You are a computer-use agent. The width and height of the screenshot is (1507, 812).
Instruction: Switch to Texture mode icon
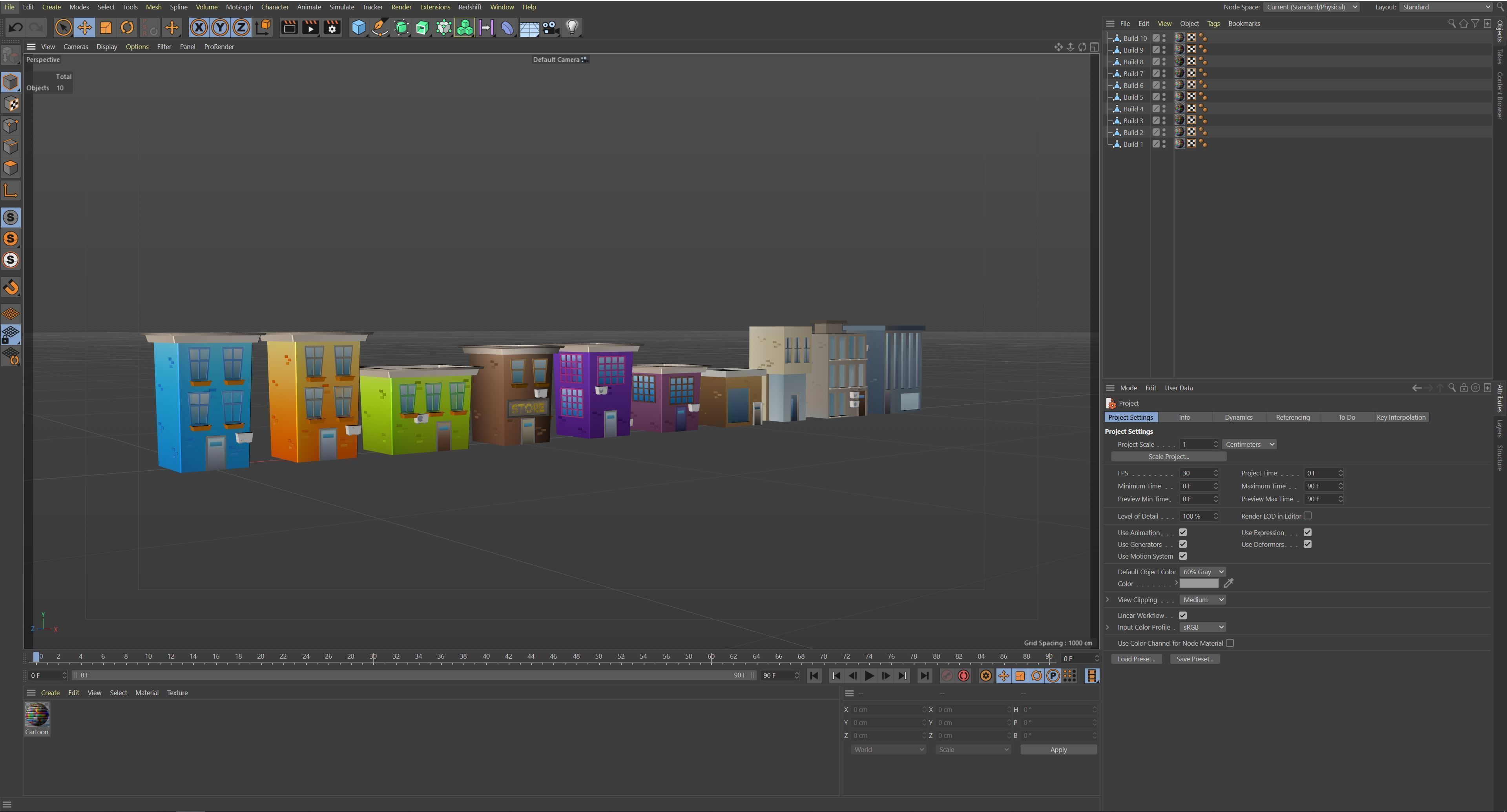click(11, 104)
